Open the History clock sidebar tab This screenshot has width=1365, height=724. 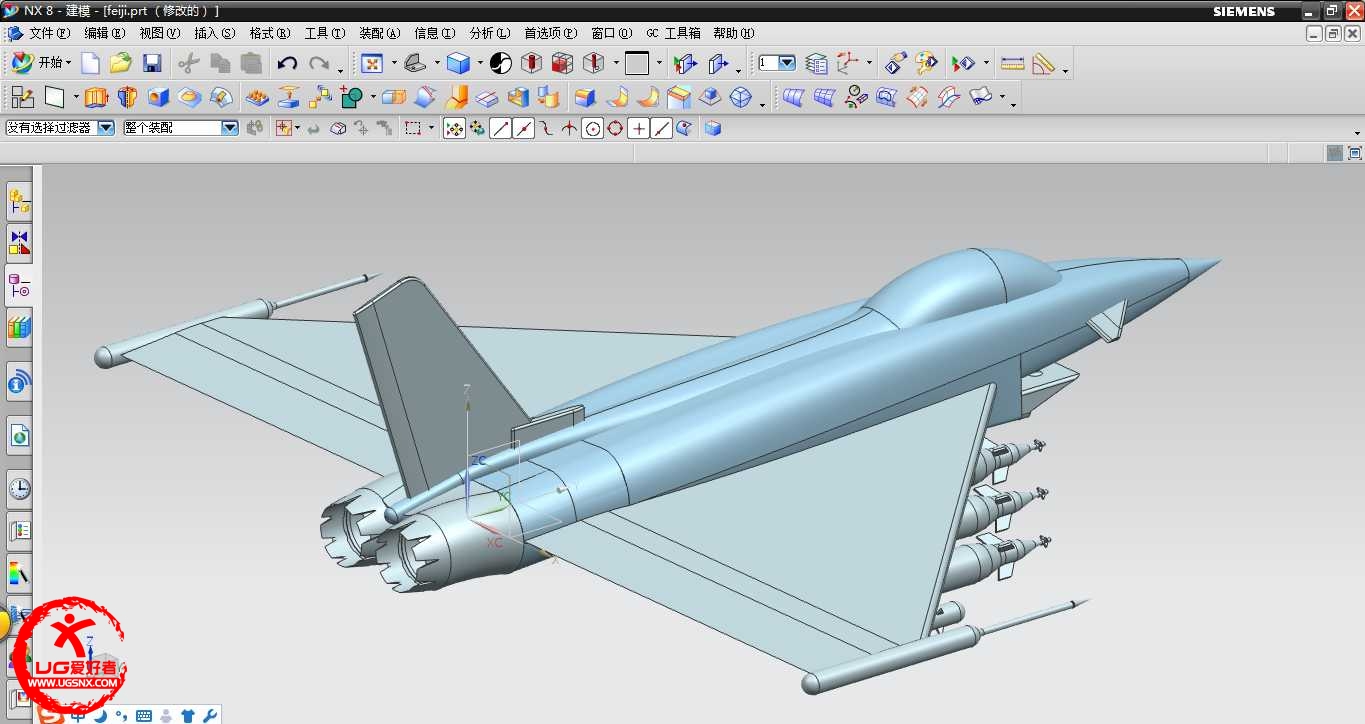click(x=19, y=489)
